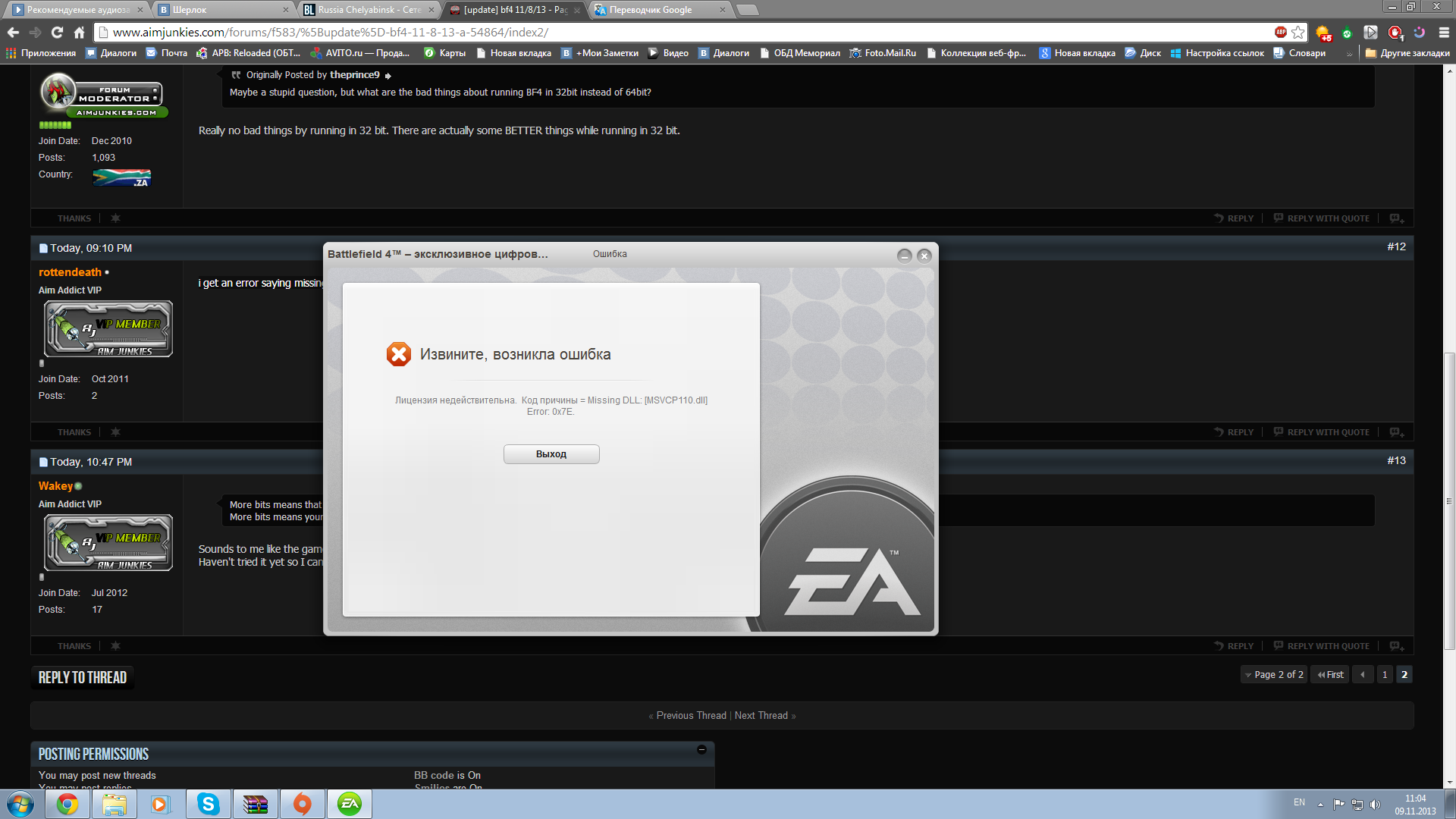1456x819 pixels.
Task: Open the #13 post permalink
Action: click(1397, 461)
